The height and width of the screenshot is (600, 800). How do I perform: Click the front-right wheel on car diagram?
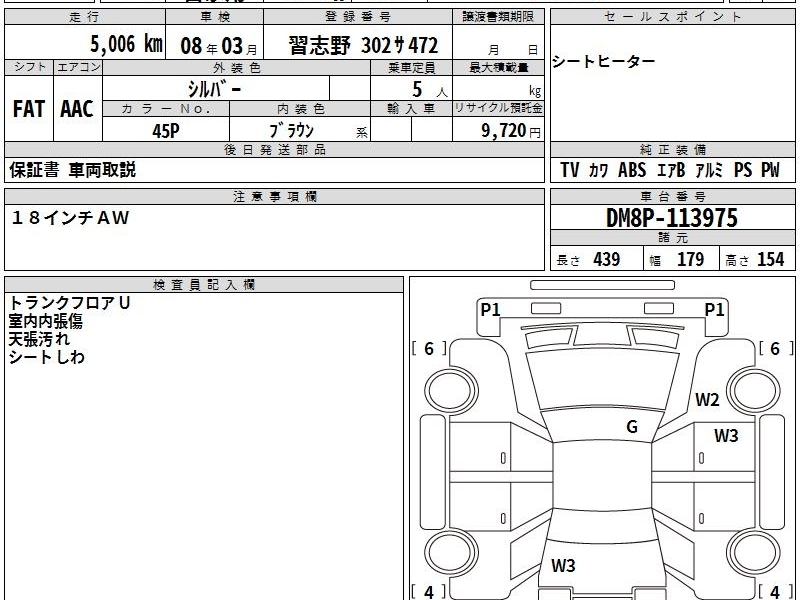point(754,391)
